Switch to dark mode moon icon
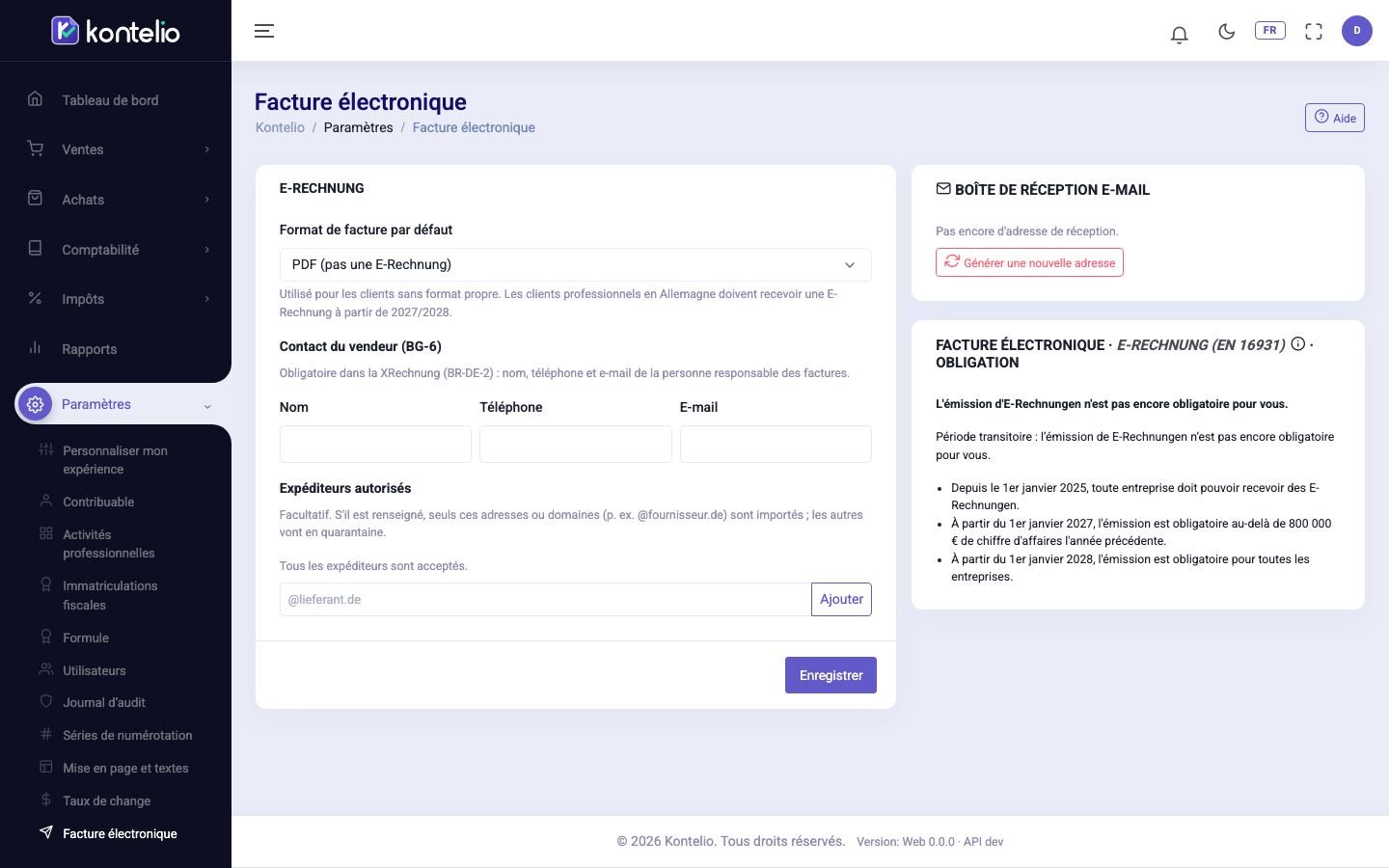This screenshot has width=1389, height=868. click(1226, 31)
